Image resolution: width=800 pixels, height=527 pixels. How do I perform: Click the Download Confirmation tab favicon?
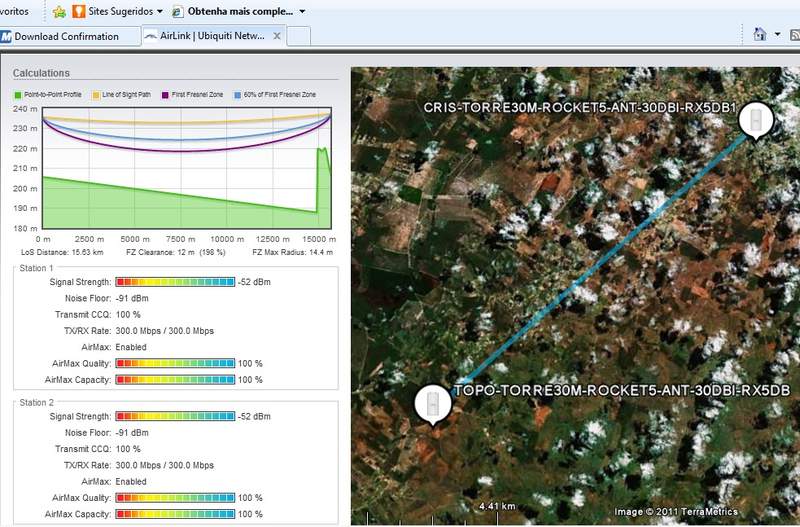pos(6,36)
